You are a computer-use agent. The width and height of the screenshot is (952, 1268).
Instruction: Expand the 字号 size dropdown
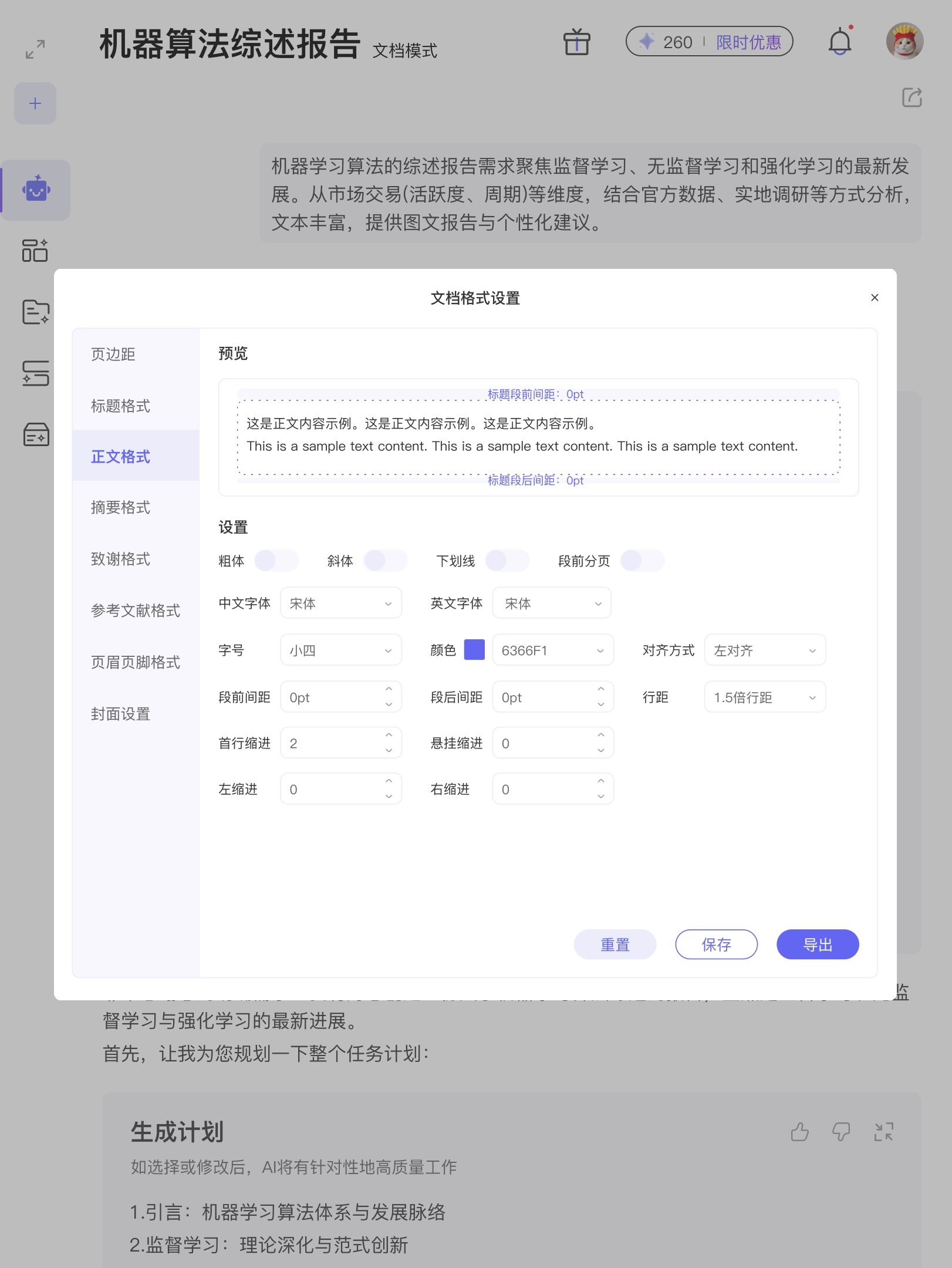340,650
